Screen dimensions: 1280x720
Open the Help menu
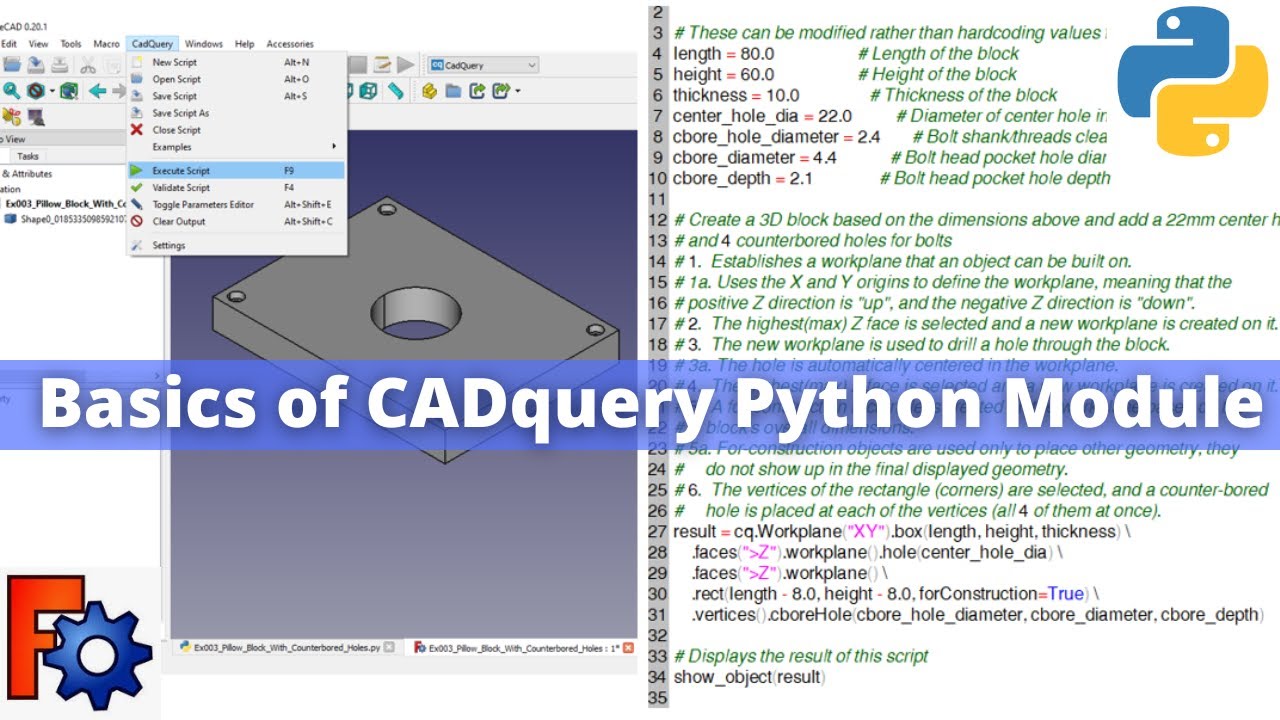245,44
